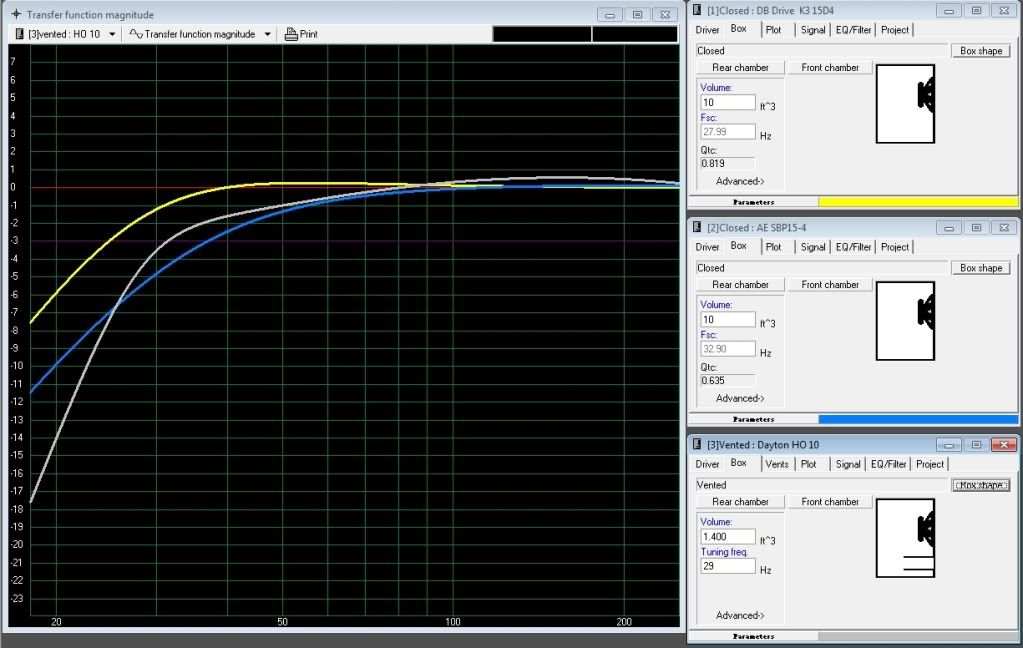
Task: Click the Volume field showing 1.400
Action: [x=727, y=537]
